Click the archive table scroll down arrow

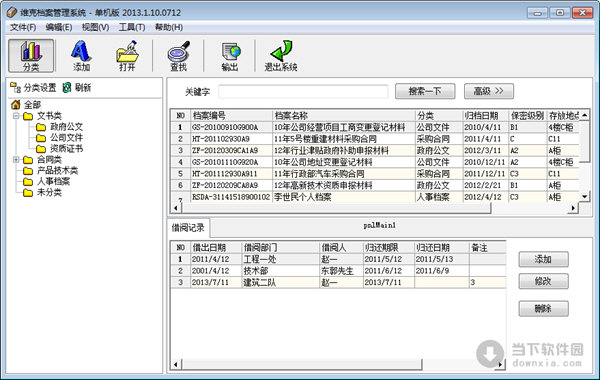pos(585,197)
